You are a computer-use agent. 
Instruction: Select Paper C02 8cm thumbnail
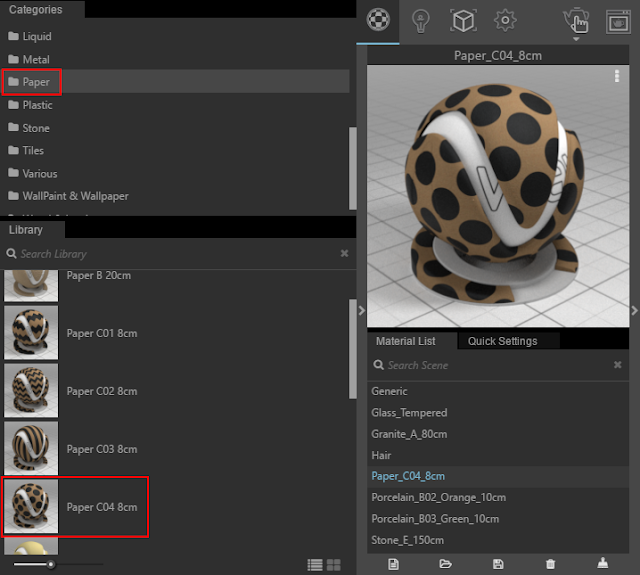pos(31,391)
